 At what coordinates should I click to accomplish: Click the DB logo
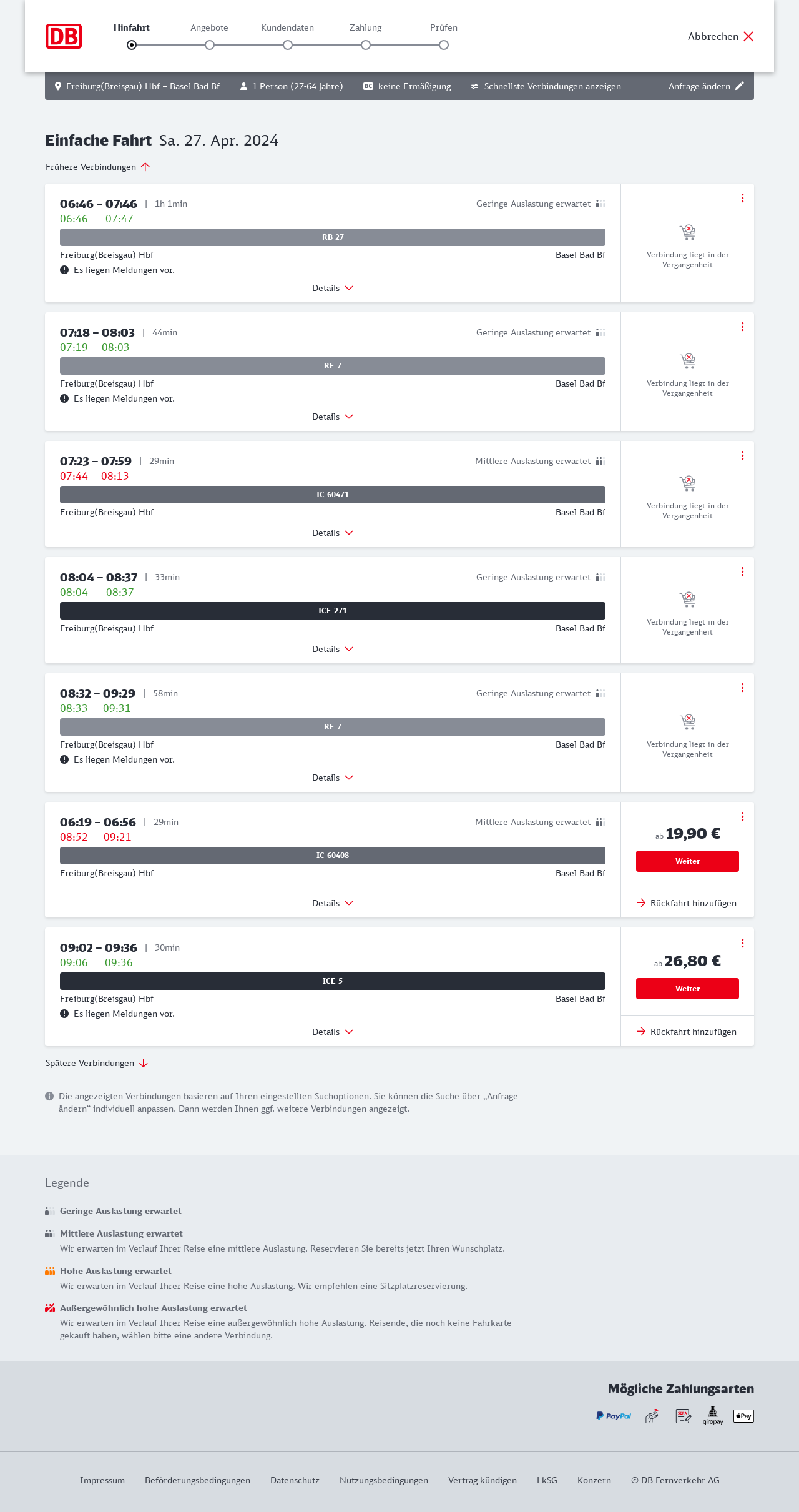click(64, 36)
